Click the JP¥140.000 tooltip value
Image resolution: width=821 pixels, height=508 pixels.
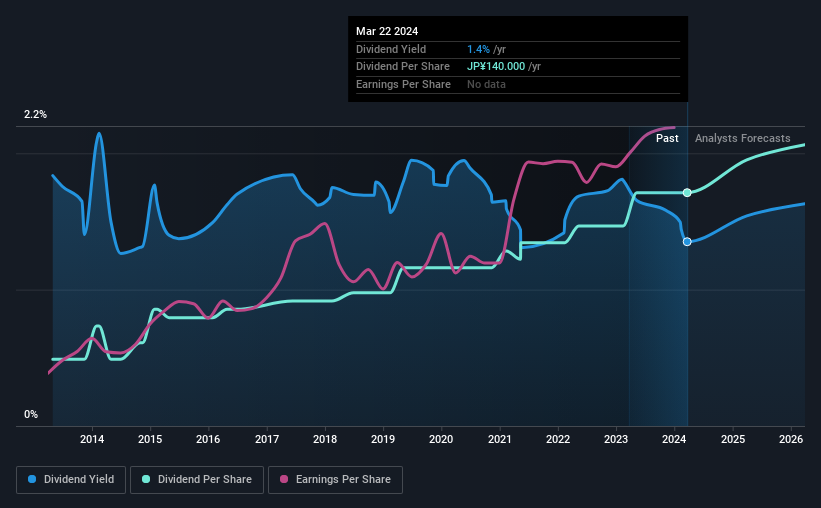click(x=496, y=67)
